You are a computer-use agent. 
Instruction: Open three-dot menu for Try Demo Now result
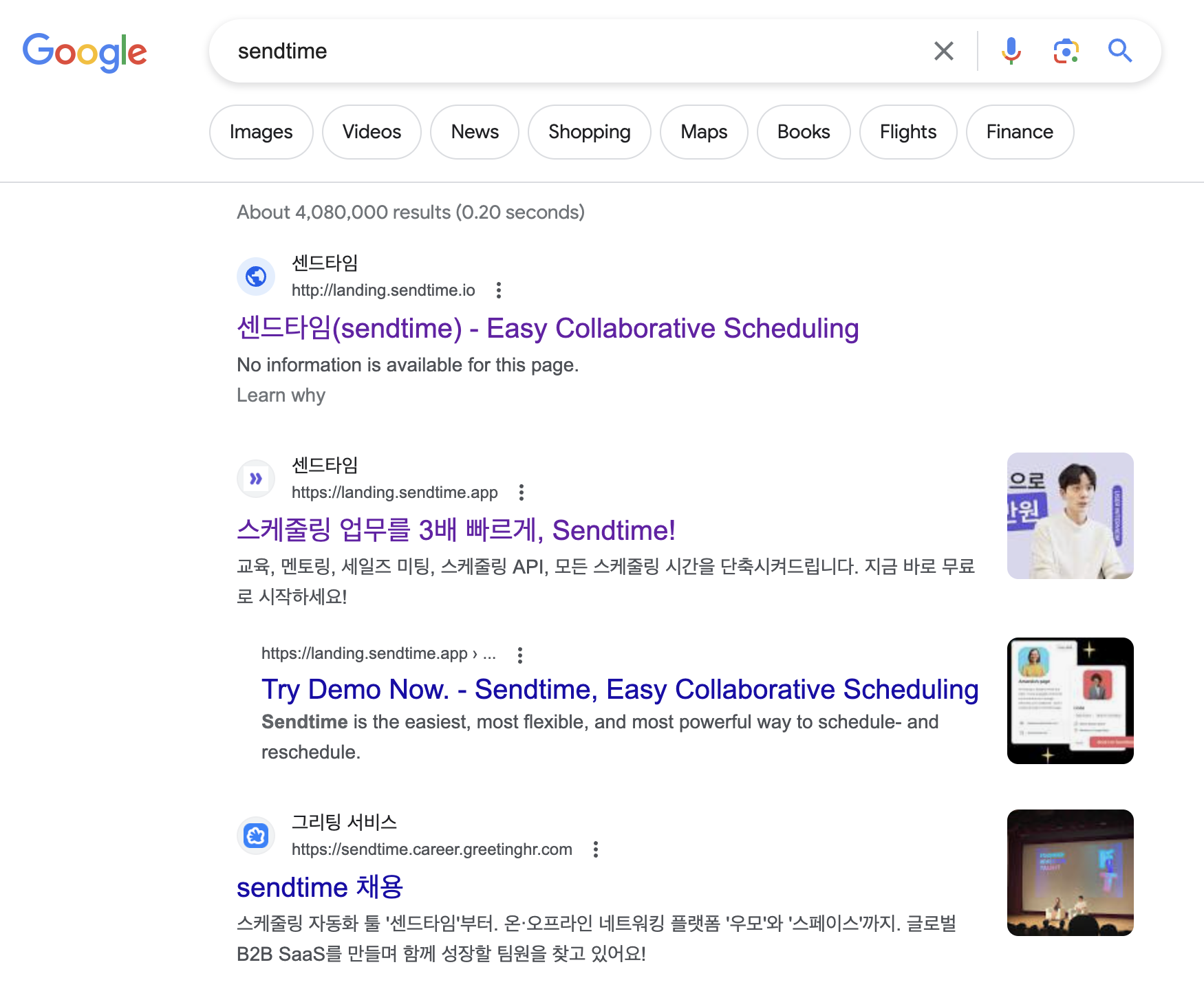click(x=520, y=655)
